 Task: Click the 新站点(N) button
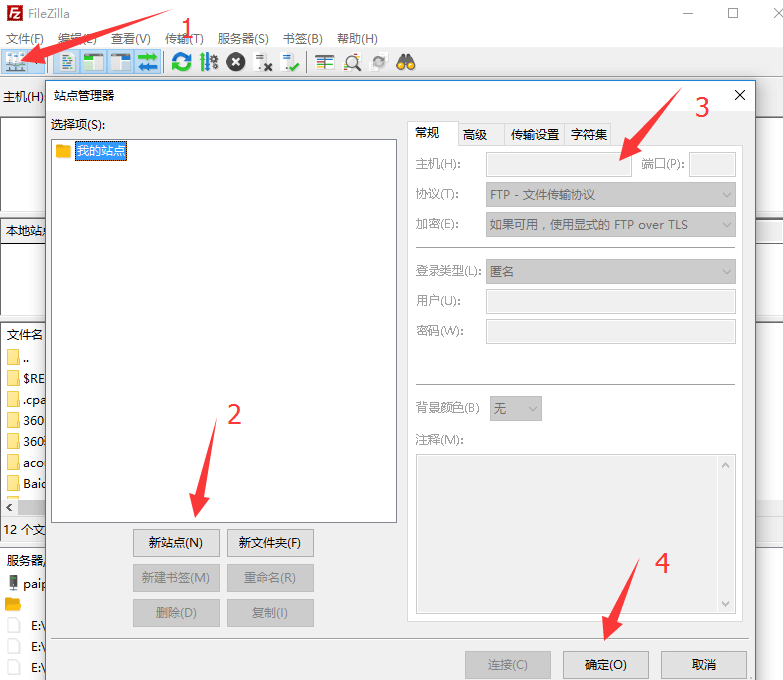tap(176, 543)
